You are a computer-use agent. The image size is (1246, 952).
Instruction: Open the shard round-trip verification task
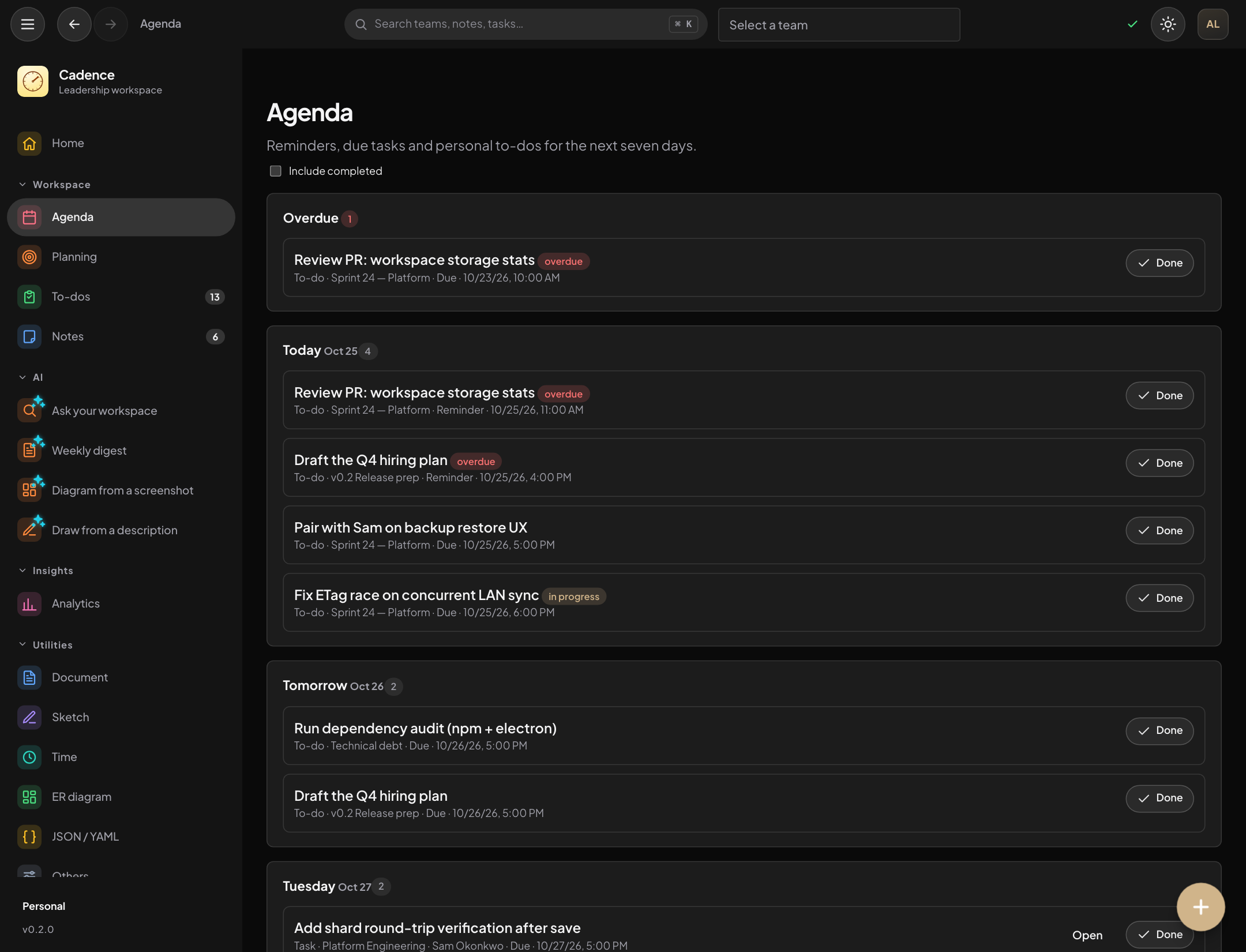coord(1087,935)
